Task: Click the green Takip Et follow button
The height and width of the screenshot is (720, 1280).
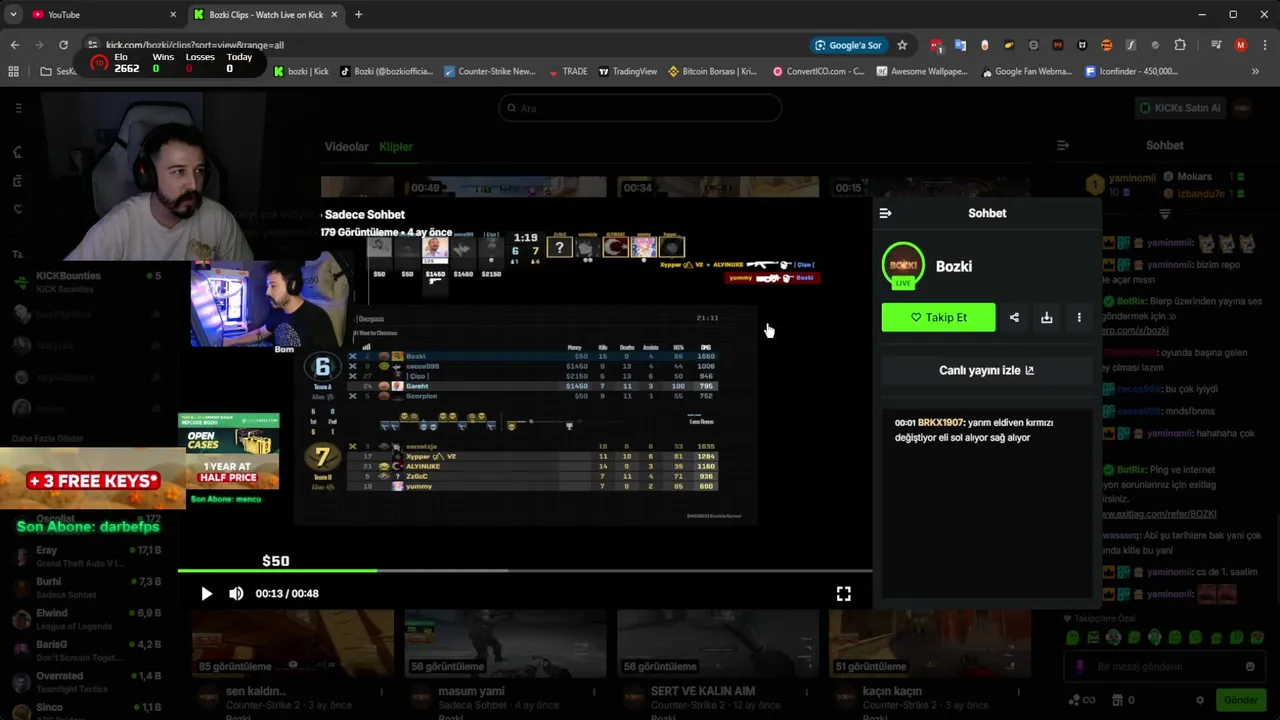Action: tap(938, 317)
